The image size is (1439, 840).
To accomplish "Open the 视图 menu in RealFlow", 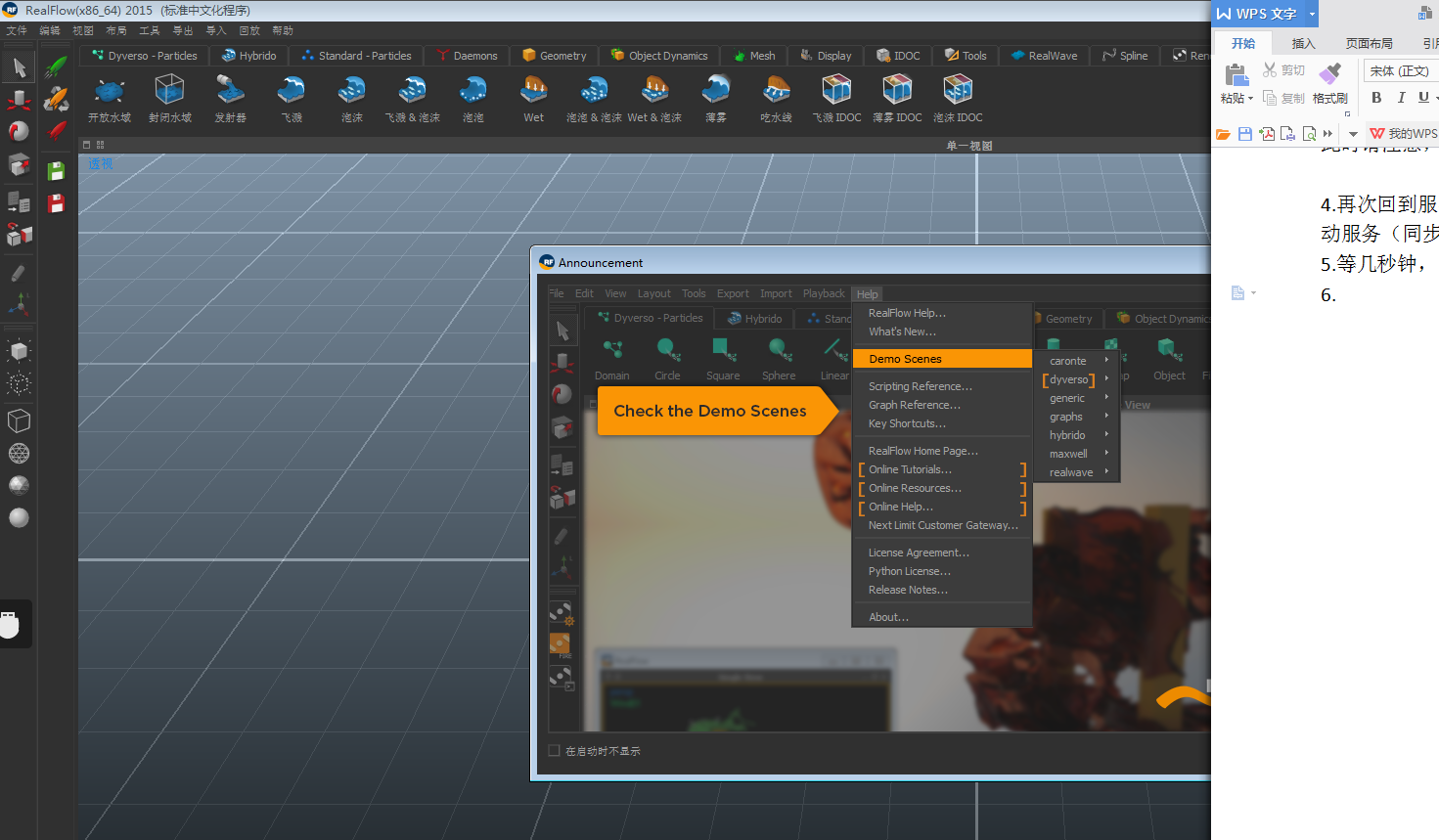I will click(x=83, y=31).
